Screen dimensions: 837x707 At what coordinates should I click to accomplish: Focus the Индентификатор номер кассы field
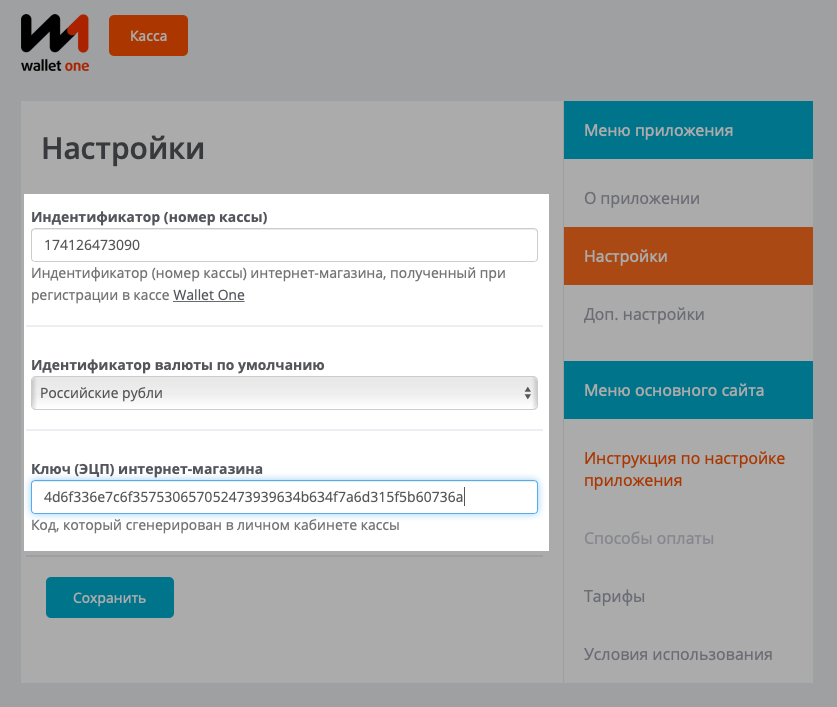point(285,245)
